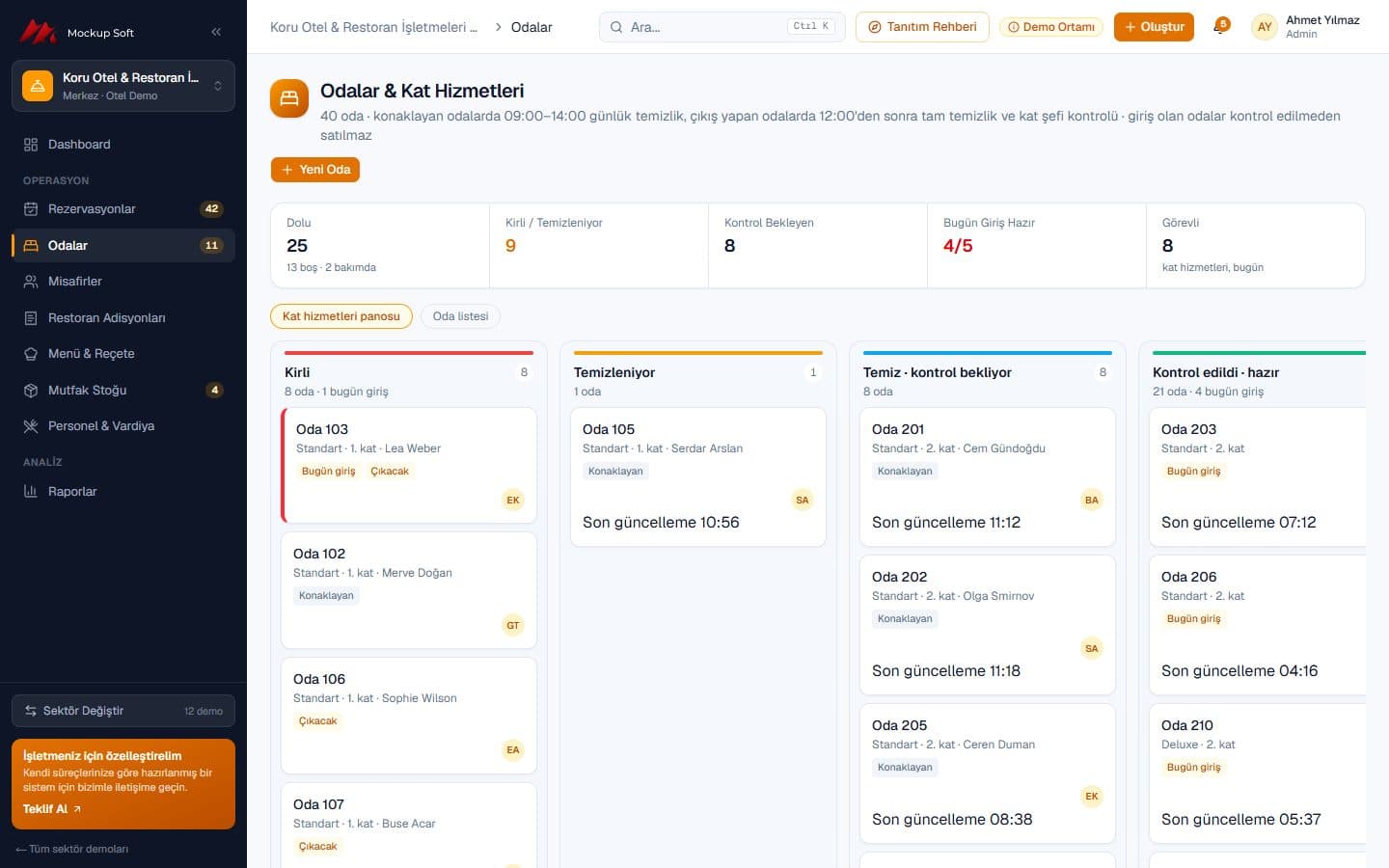
Task: Open the Ahmet Yılmaz user avatar
Action: pyautogui.click(x=1265, y=27)
